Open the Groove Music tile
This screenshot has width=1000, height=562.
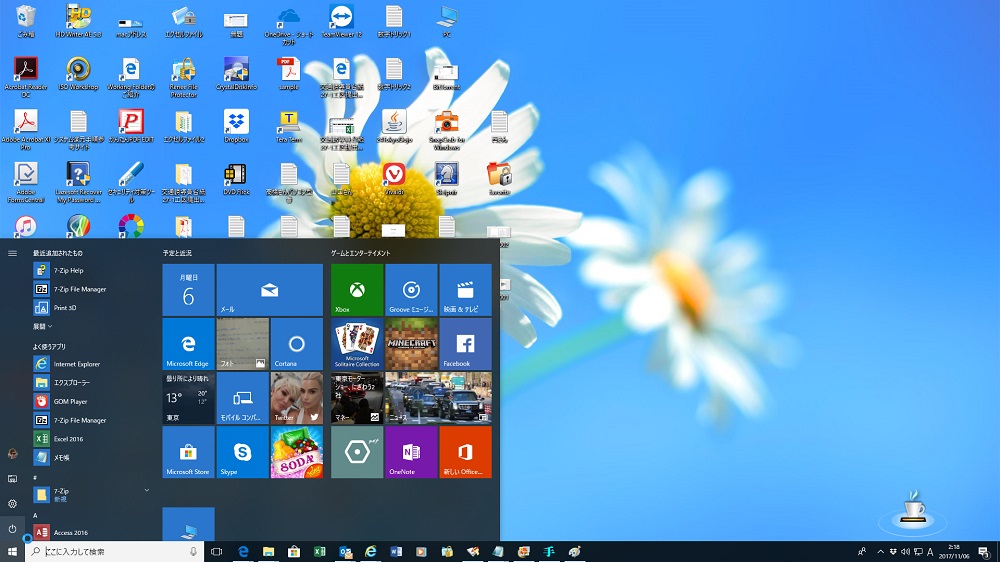click(411, 290)
